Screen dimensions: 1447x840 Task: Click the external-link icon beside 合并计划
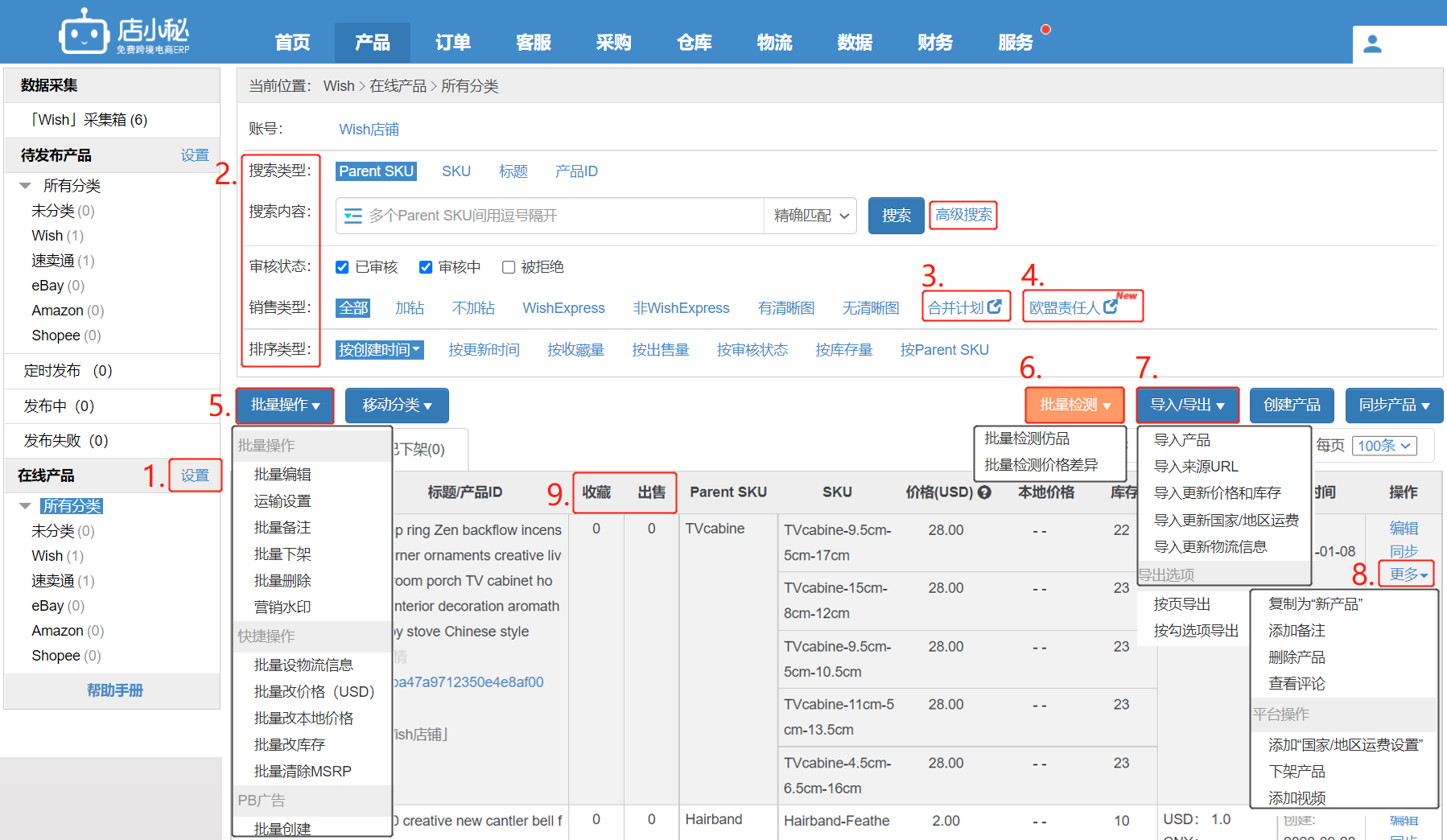pyautogui.click(x=995, y=307)
